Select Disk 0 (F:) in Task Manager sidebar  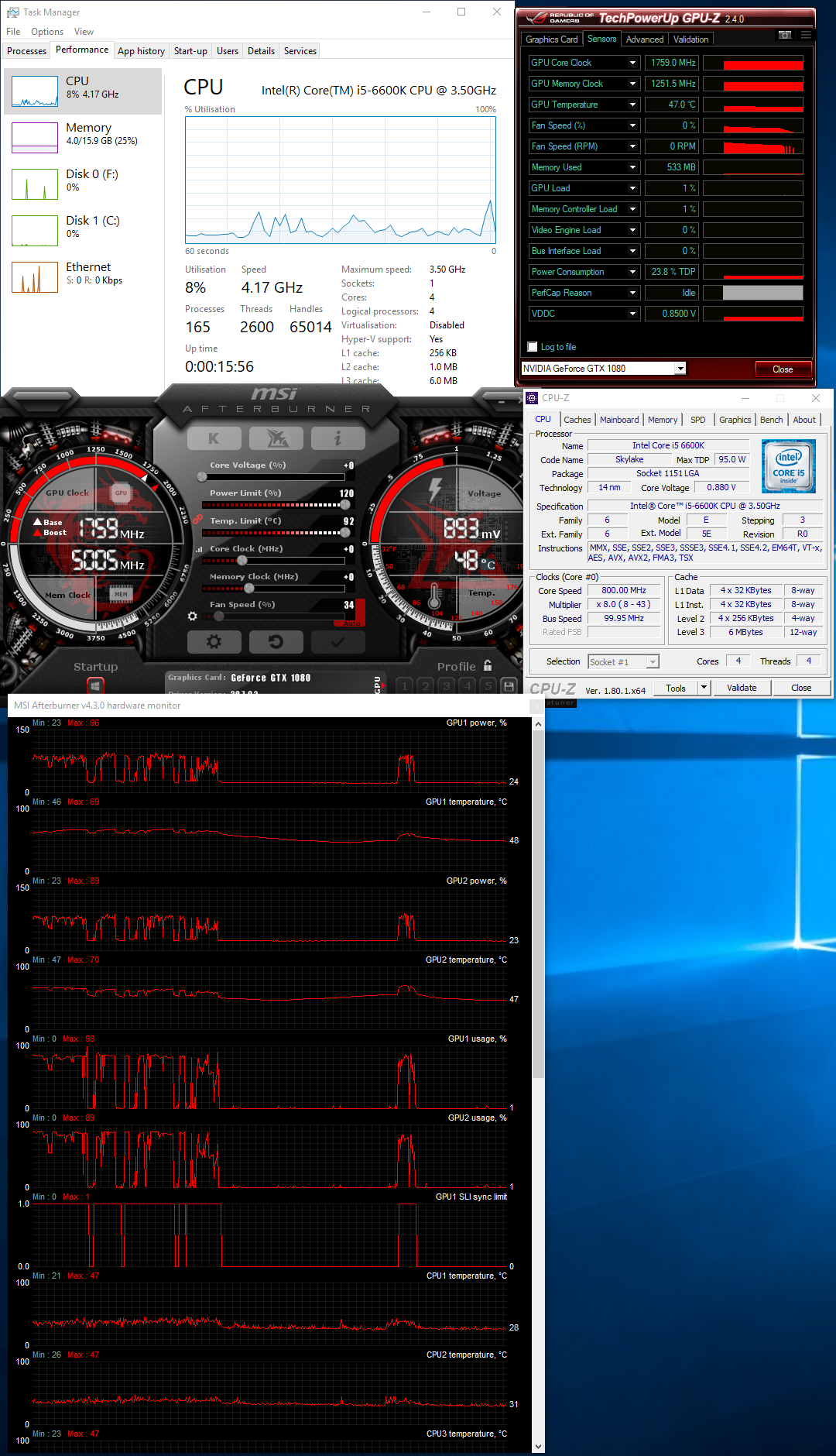click(84, 184)
